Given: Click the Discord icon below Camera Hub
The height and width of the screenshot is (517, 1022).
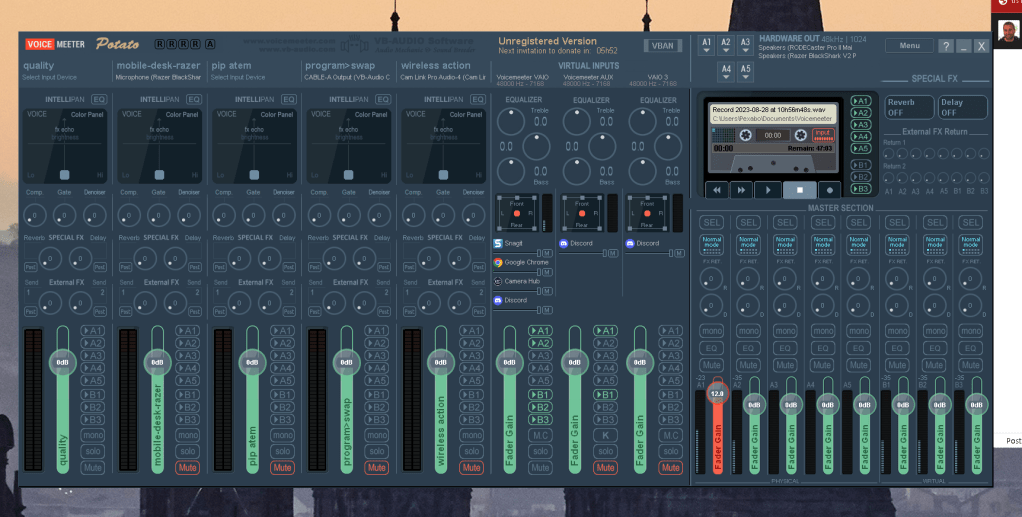Looking at the screenshot, I should pos(498,300).
